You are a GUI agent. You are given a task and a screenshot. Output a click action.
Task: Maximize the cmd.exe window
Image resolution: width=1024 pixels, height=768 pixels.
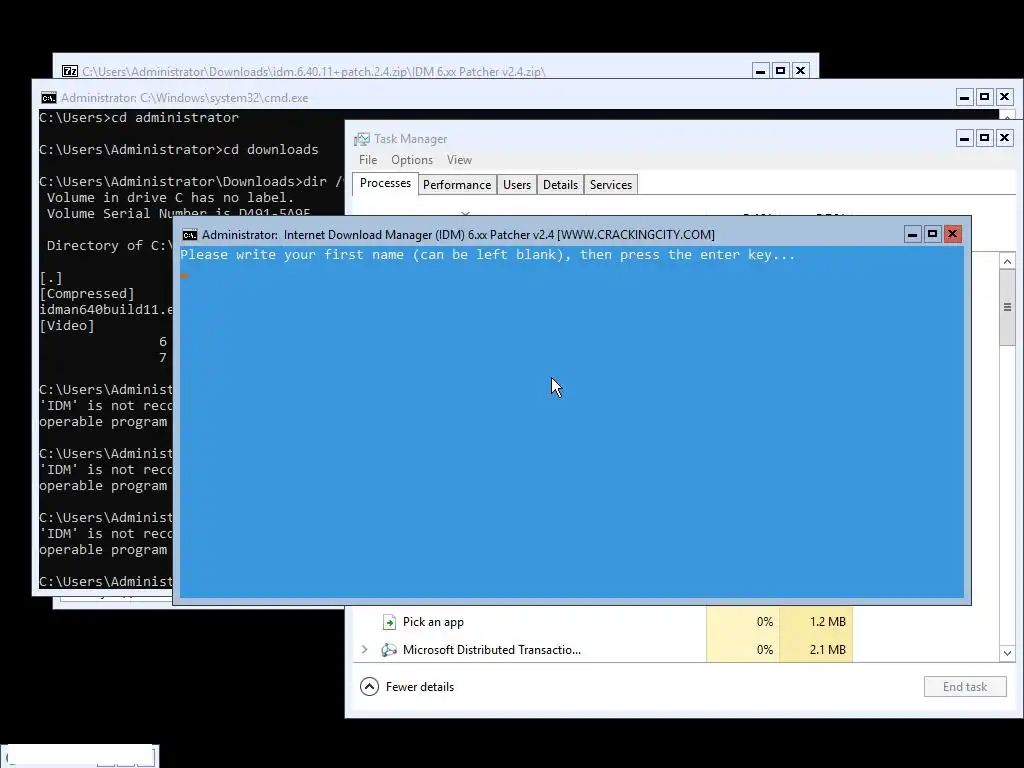pos(985,97)
